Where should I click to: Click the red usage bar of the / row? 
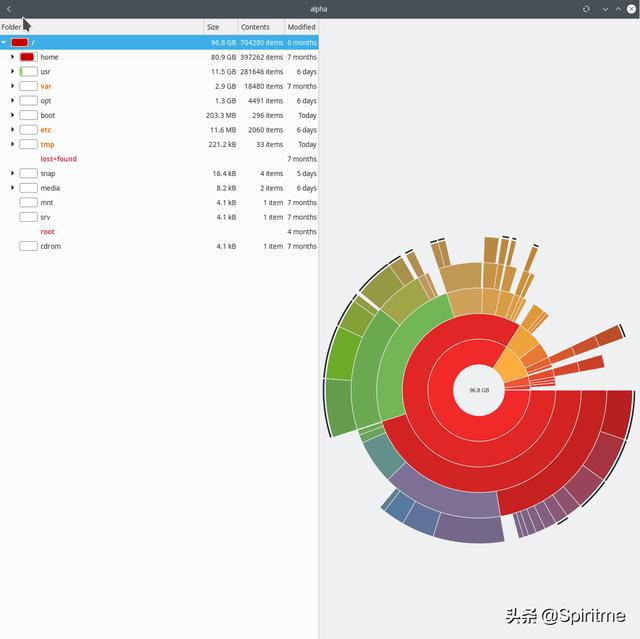click(x=20, y=42)
